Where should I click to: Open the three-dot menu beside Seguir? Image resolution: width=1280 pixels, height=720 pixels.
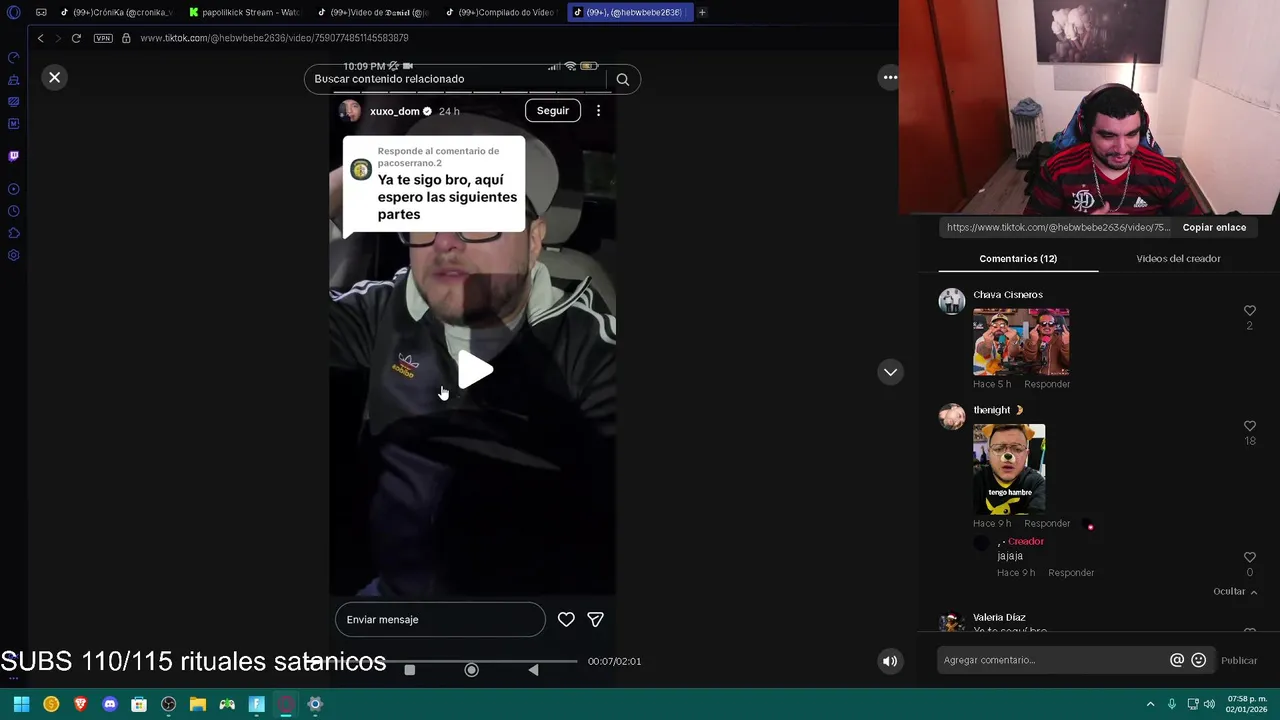[x=598, y=111]
